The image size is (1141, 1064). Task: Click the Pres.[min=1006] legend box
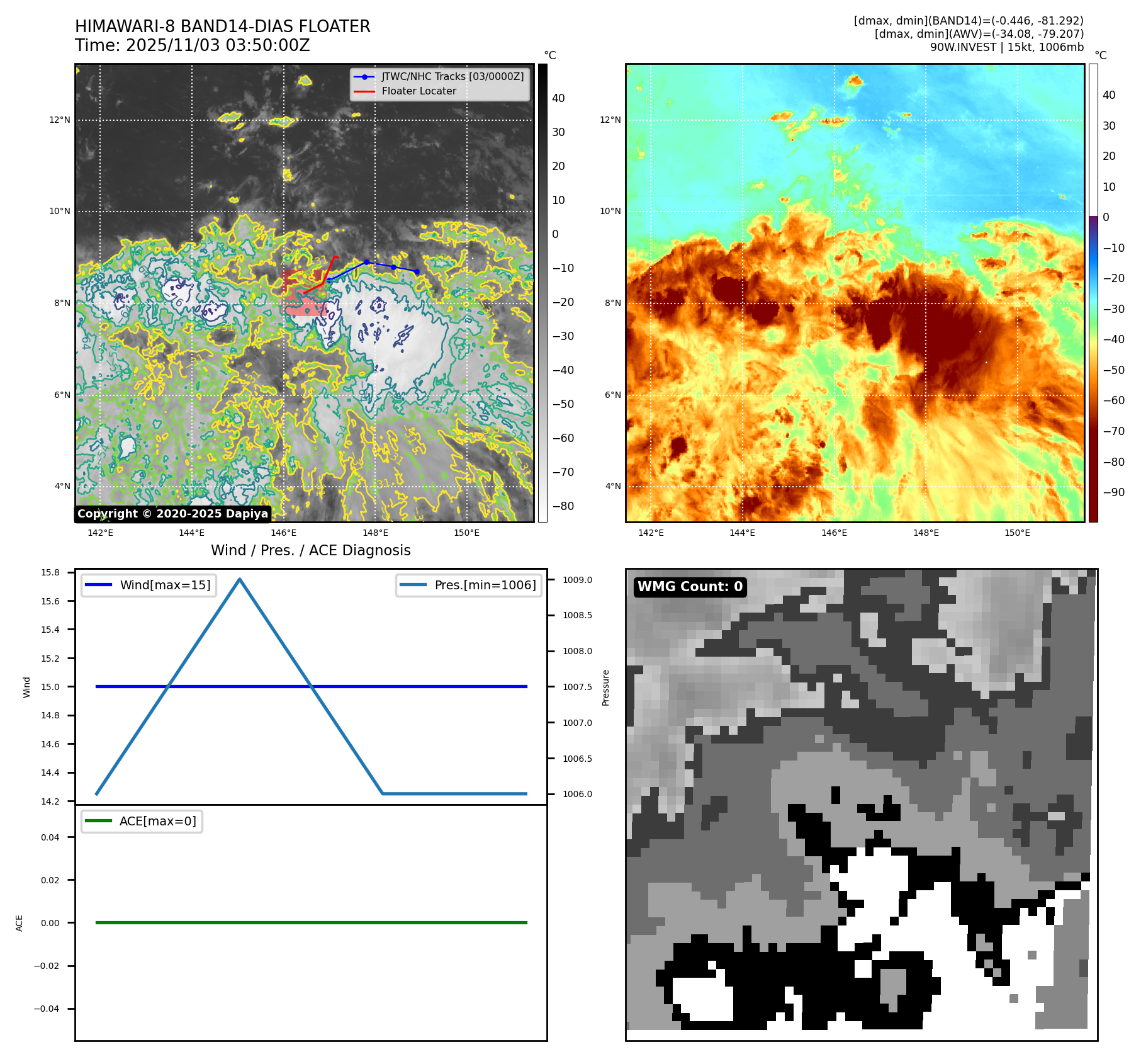[x=469, y=585]
